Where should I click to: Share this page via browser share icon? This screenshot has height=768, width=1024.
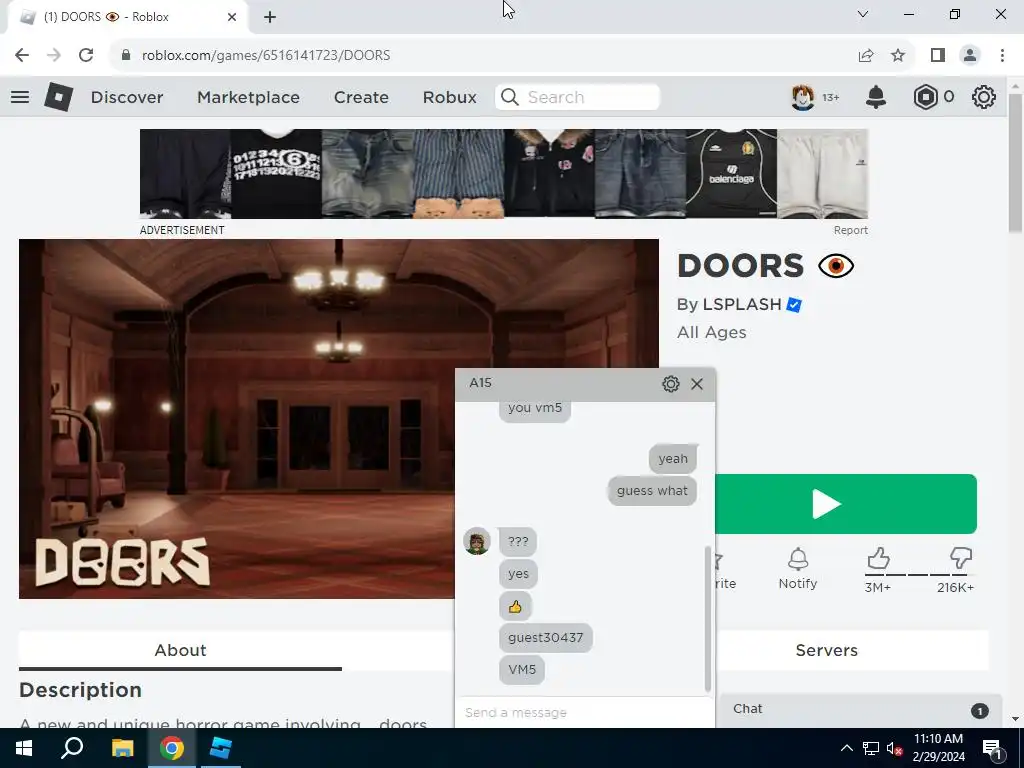click(x=866, y=56)
